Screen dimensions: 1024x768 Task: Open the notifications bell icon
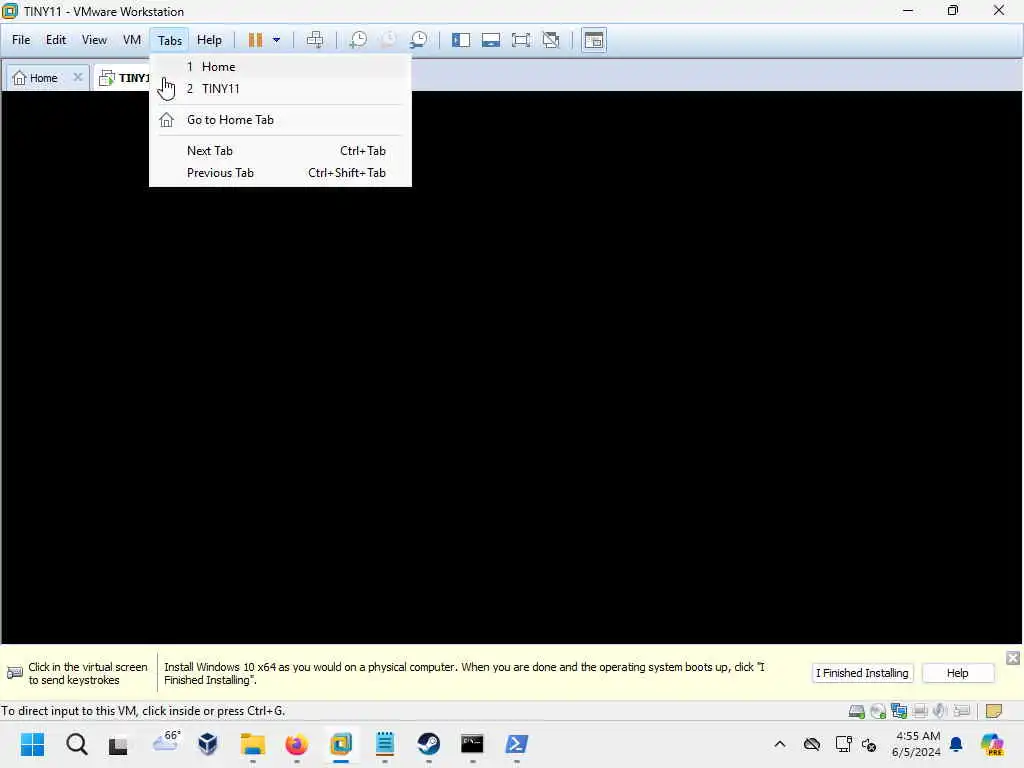(957, 744)
